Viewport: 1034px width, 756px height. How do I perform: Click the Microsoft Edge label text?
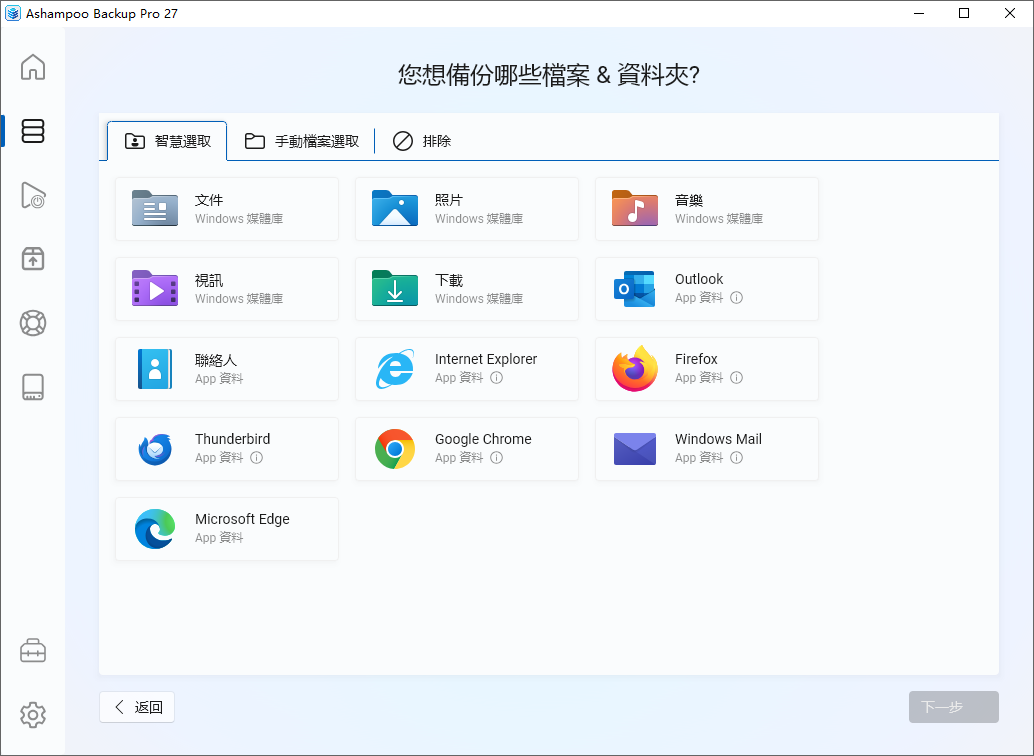[243, 519]
